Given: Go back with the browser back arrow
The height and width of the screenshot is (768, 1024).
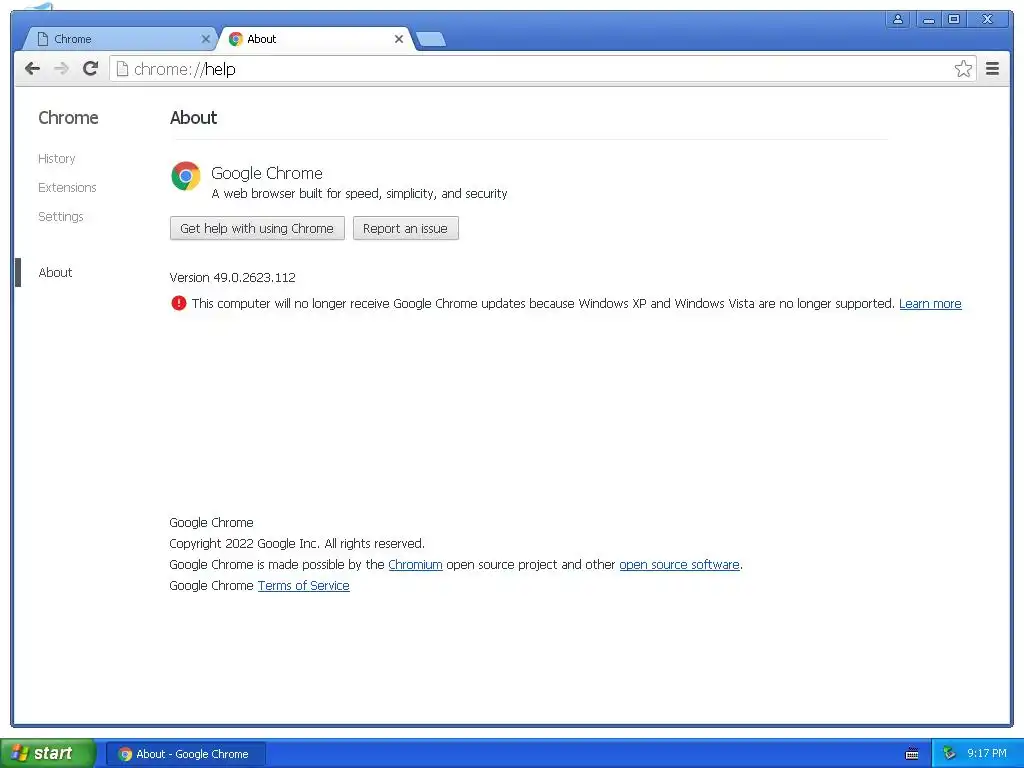Looking at the screenshot, I should [32, 69].
